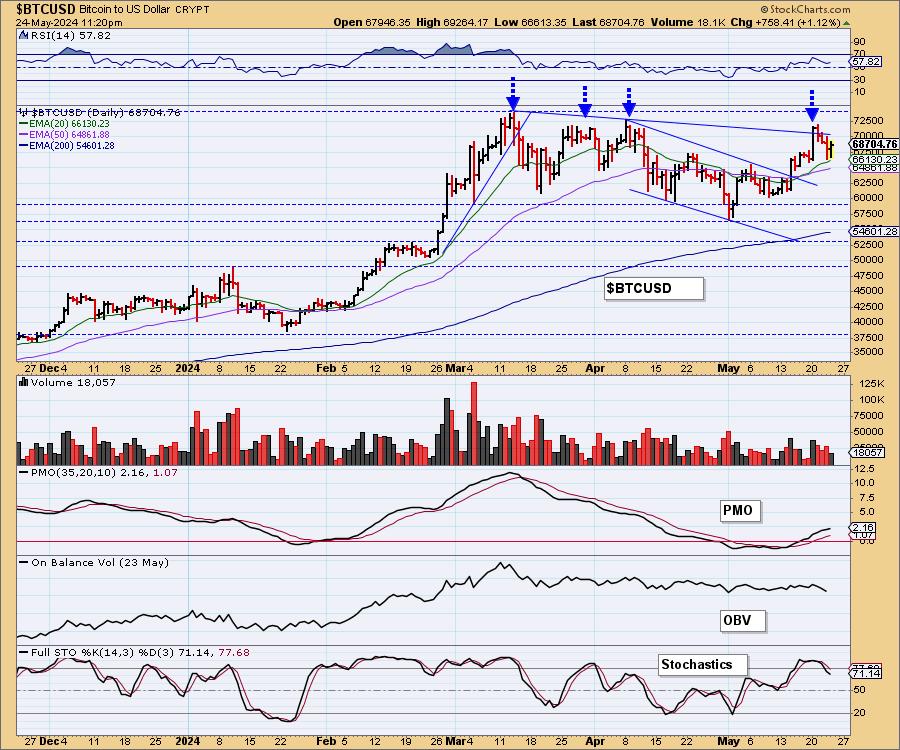Click the purple EMA(50) legend line marker
The image size is (900, 750).
tap(24, 135)
